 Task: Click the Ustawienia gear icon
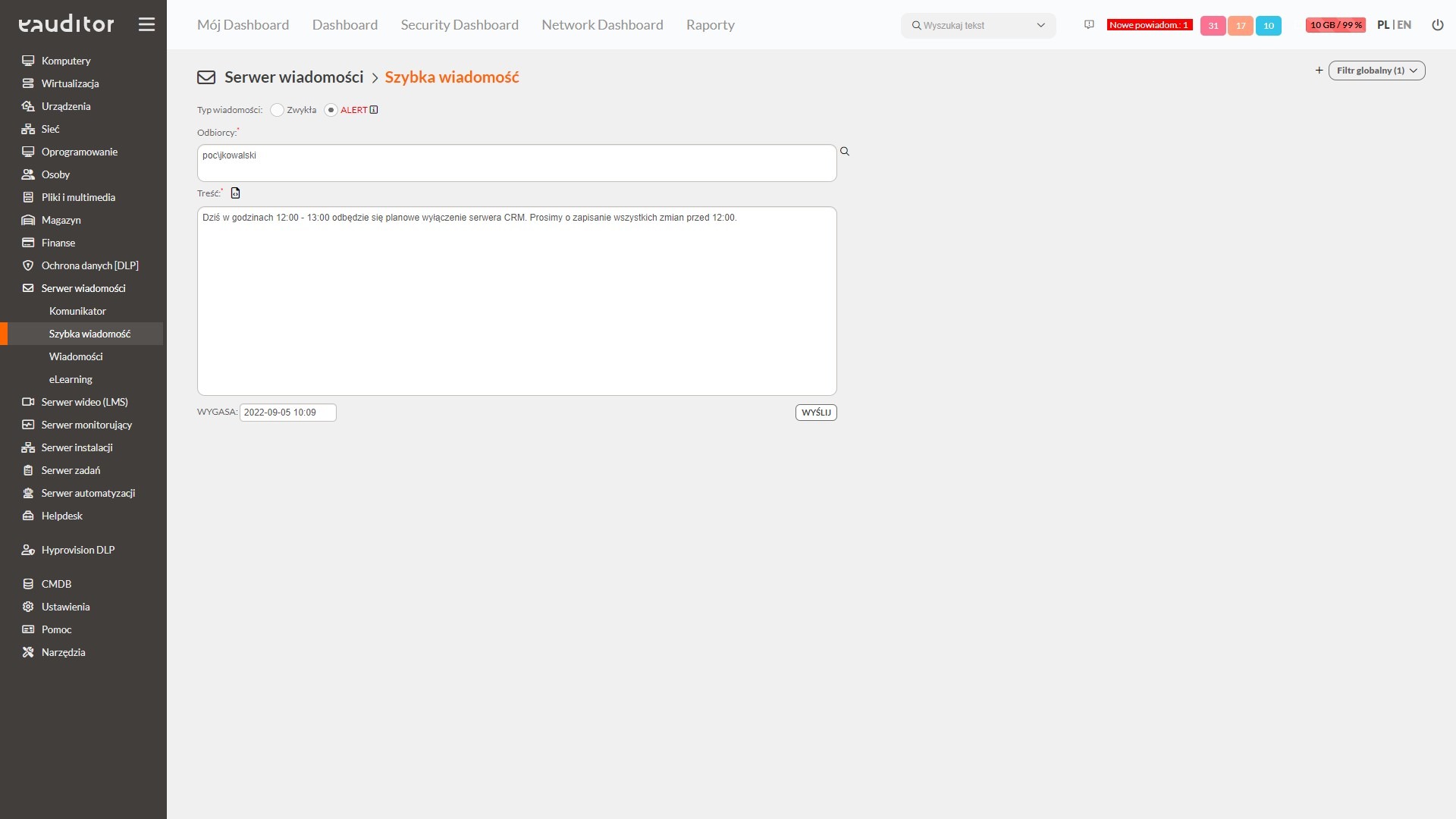pyautogui.click(x=28, y=607)
